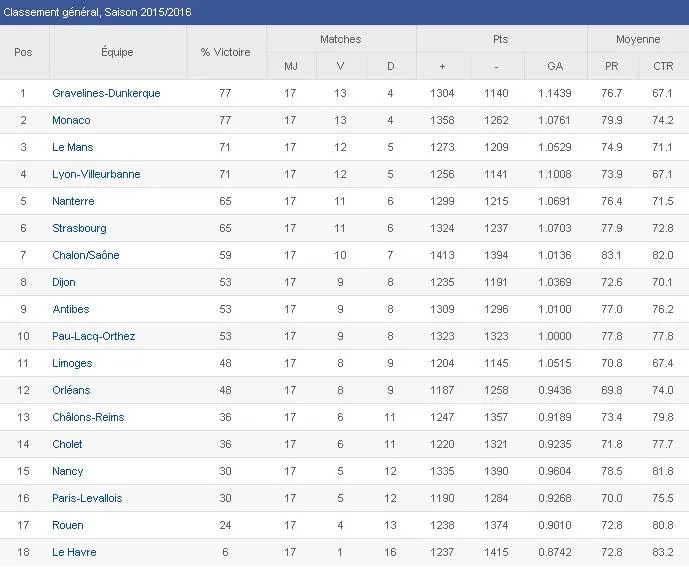Click the Monaco team link
The image size is (689, 567).
click(x=71, y=120)
